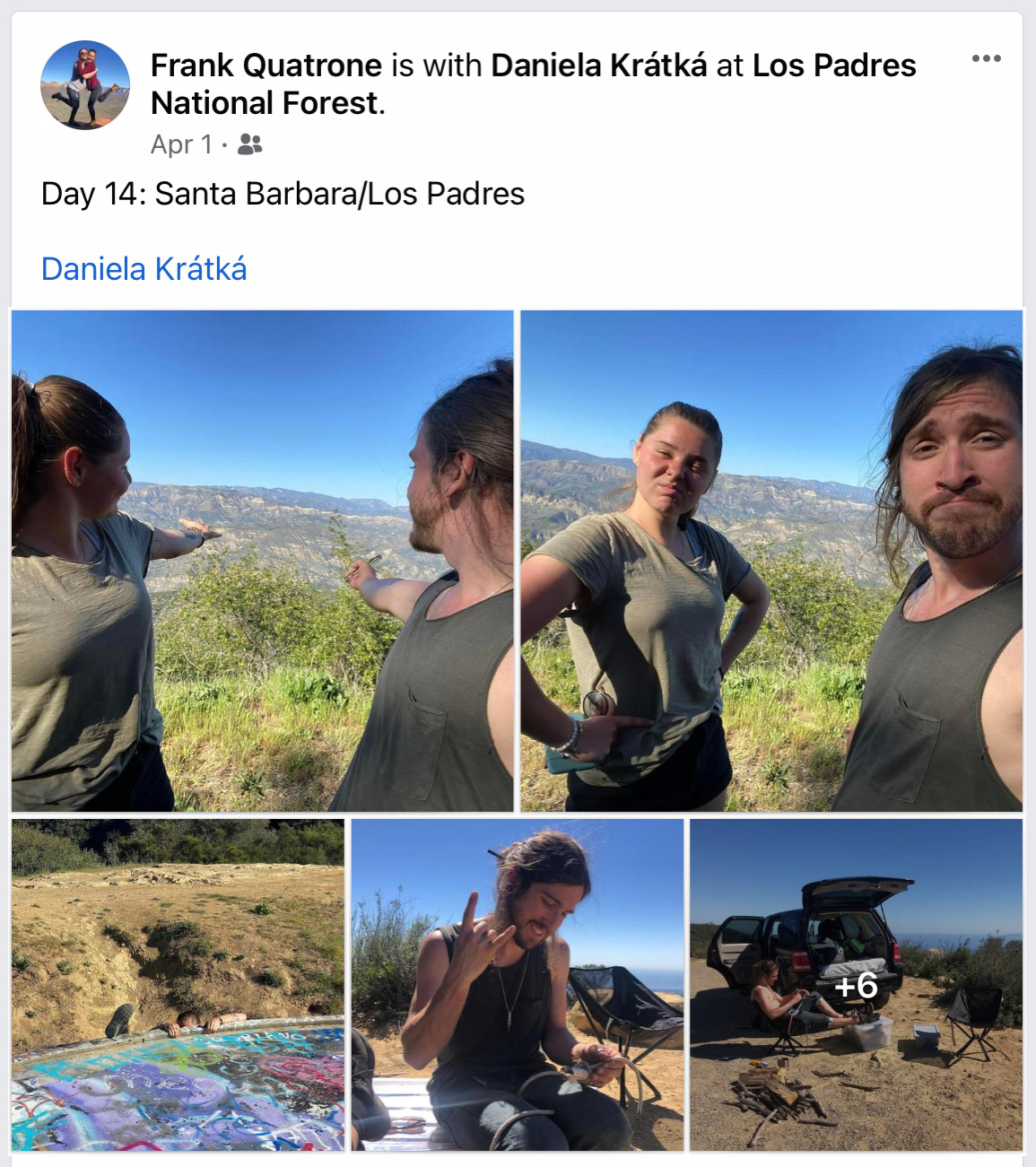Screen dimensions: 1036x1167
Task: Open Frank Quatrone's profile name link
Action: [x=266, y=65]
